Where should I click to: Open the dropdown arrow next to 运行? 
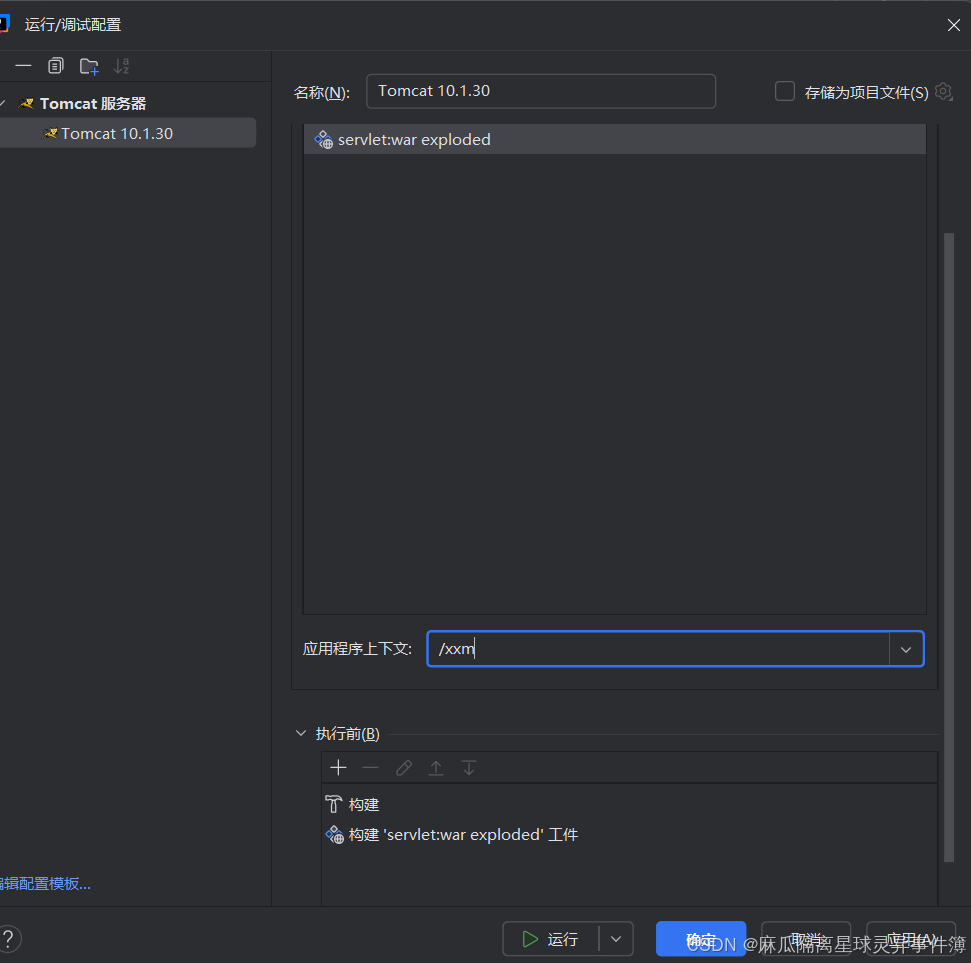tap(616, 939)
